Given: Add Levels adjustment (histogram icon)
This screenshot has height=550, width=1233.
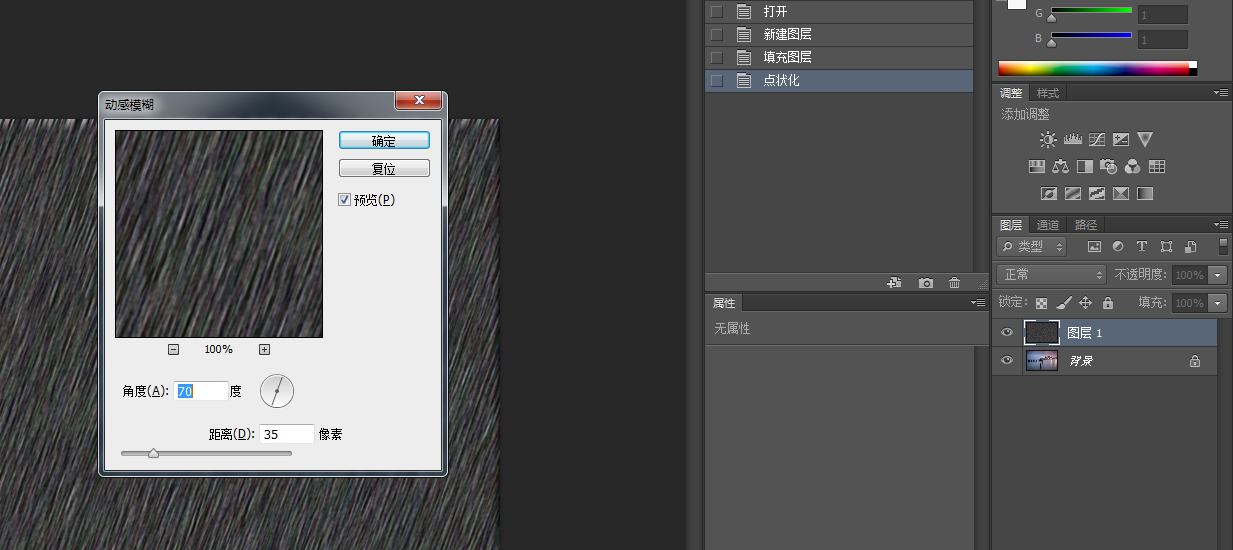Looking at the screenshot, I should (1073, 140).
